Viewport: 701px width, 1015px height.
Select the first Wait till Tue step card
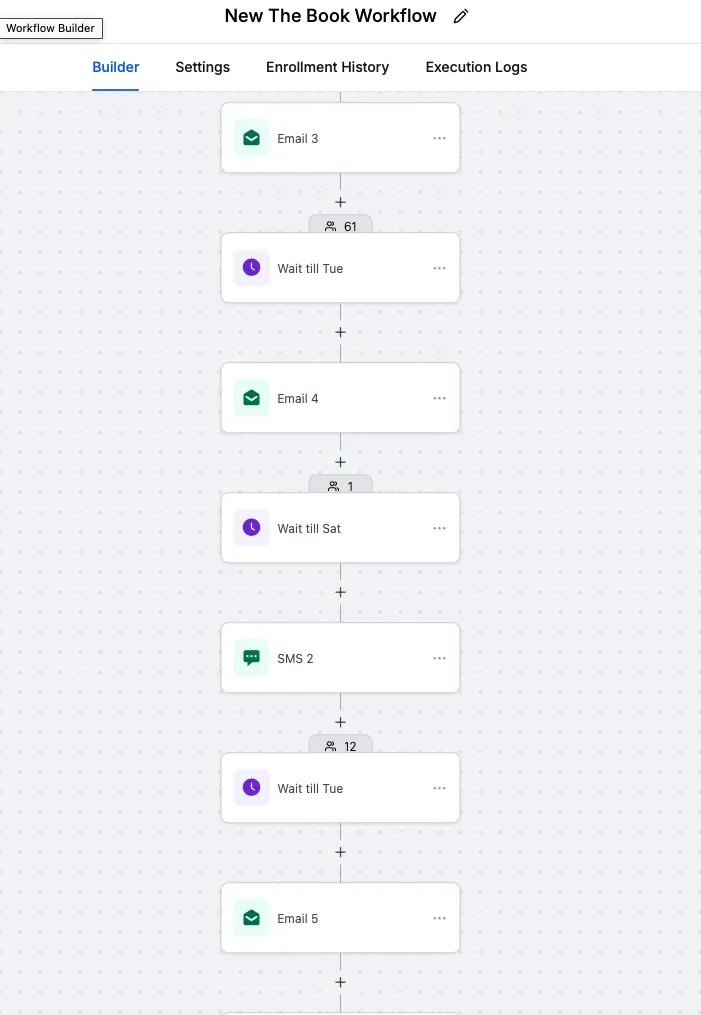click(x=340, y=268)
